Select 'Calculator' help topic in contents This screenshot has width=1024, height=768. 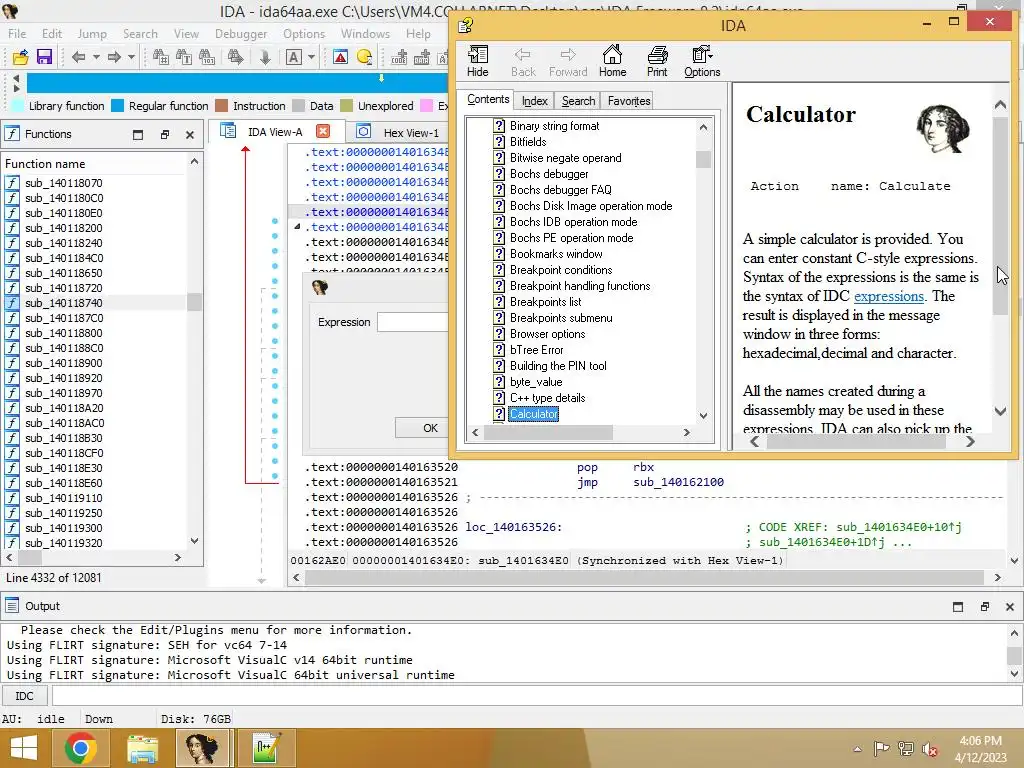[x=534, y=414]
